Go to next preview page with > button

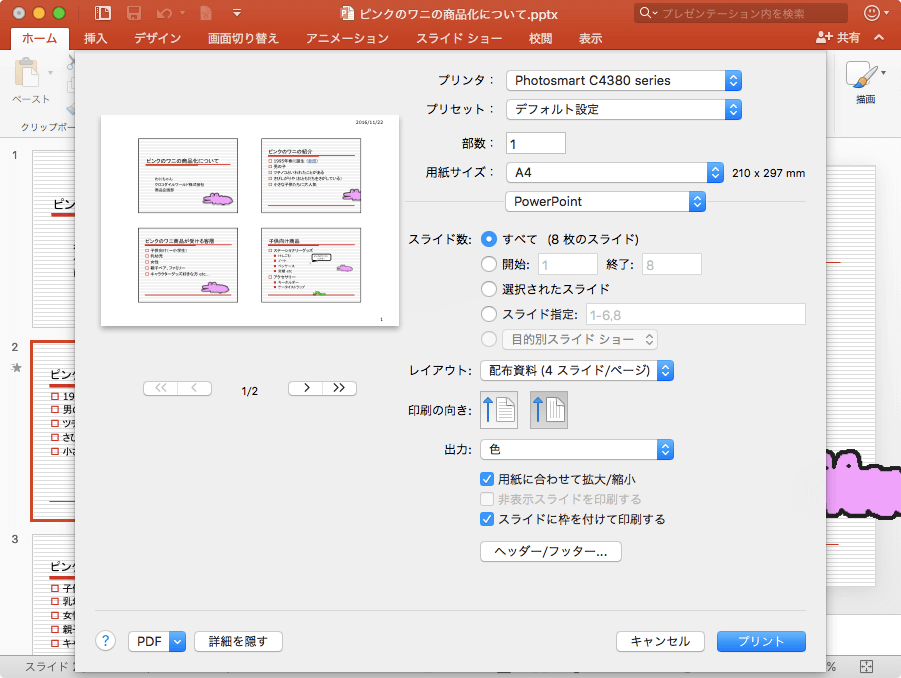pyautogui.click(x=306, y=388)
